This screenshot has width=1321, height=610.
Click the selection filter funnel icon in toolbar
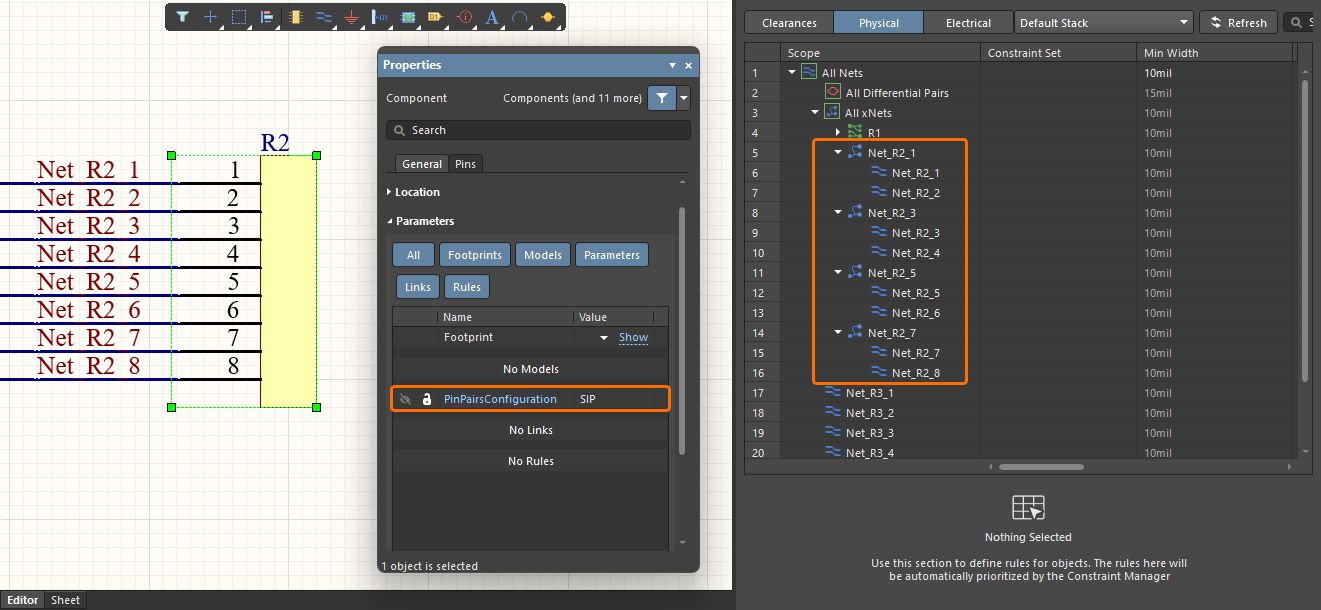(182, 17)
